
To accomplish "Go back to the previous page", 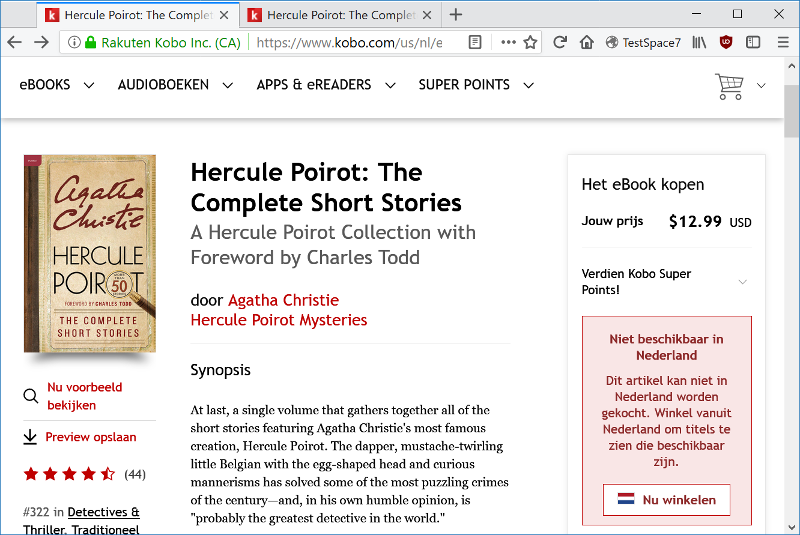I will coord(15,42).
